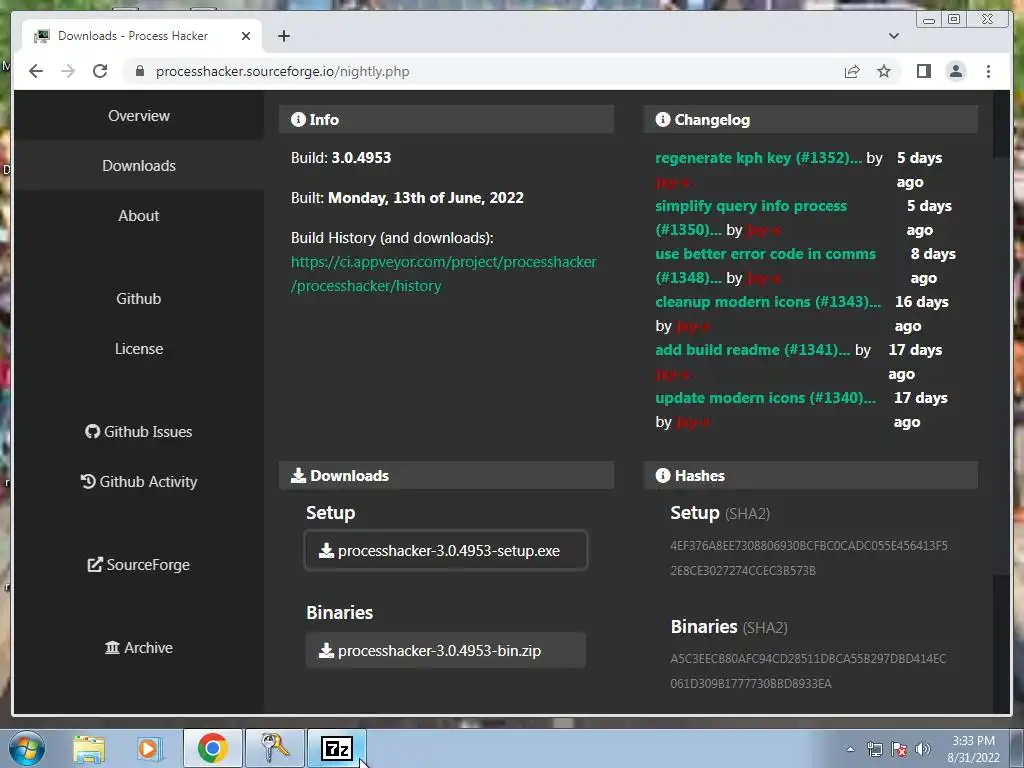Click the padlock site info icon

[139, 71]
